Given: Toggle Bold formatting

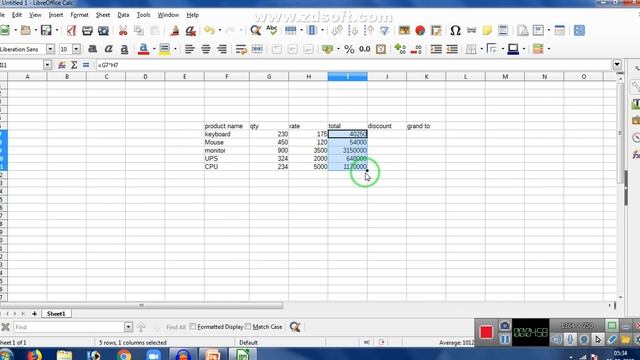Looking at the screenshot, I should coord(93,49).
